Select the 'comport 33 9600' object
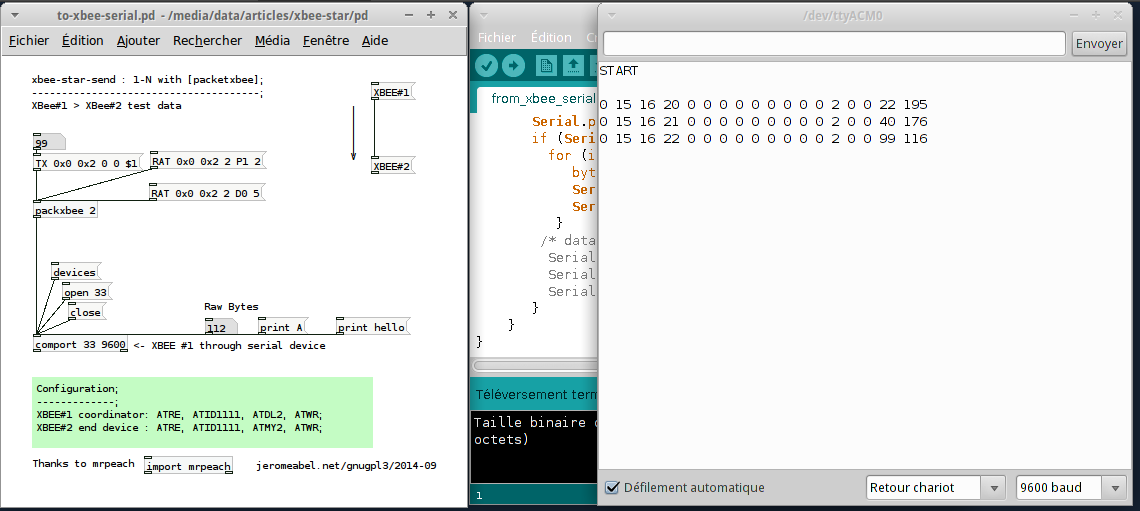1140x511 pixels. pos(81,345)
